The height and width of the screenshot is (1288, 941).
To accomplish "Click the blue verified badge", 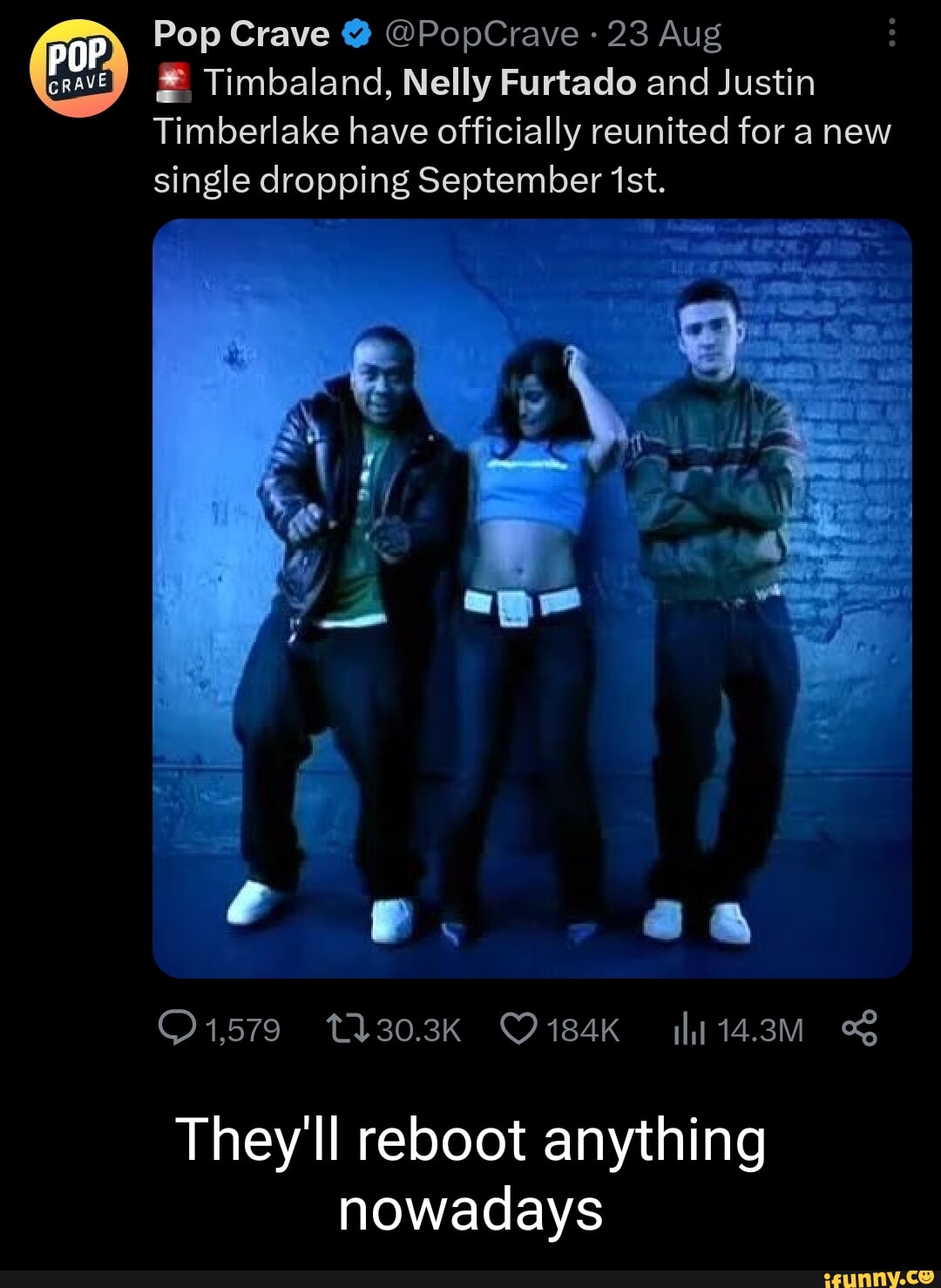I will [356, 35].
